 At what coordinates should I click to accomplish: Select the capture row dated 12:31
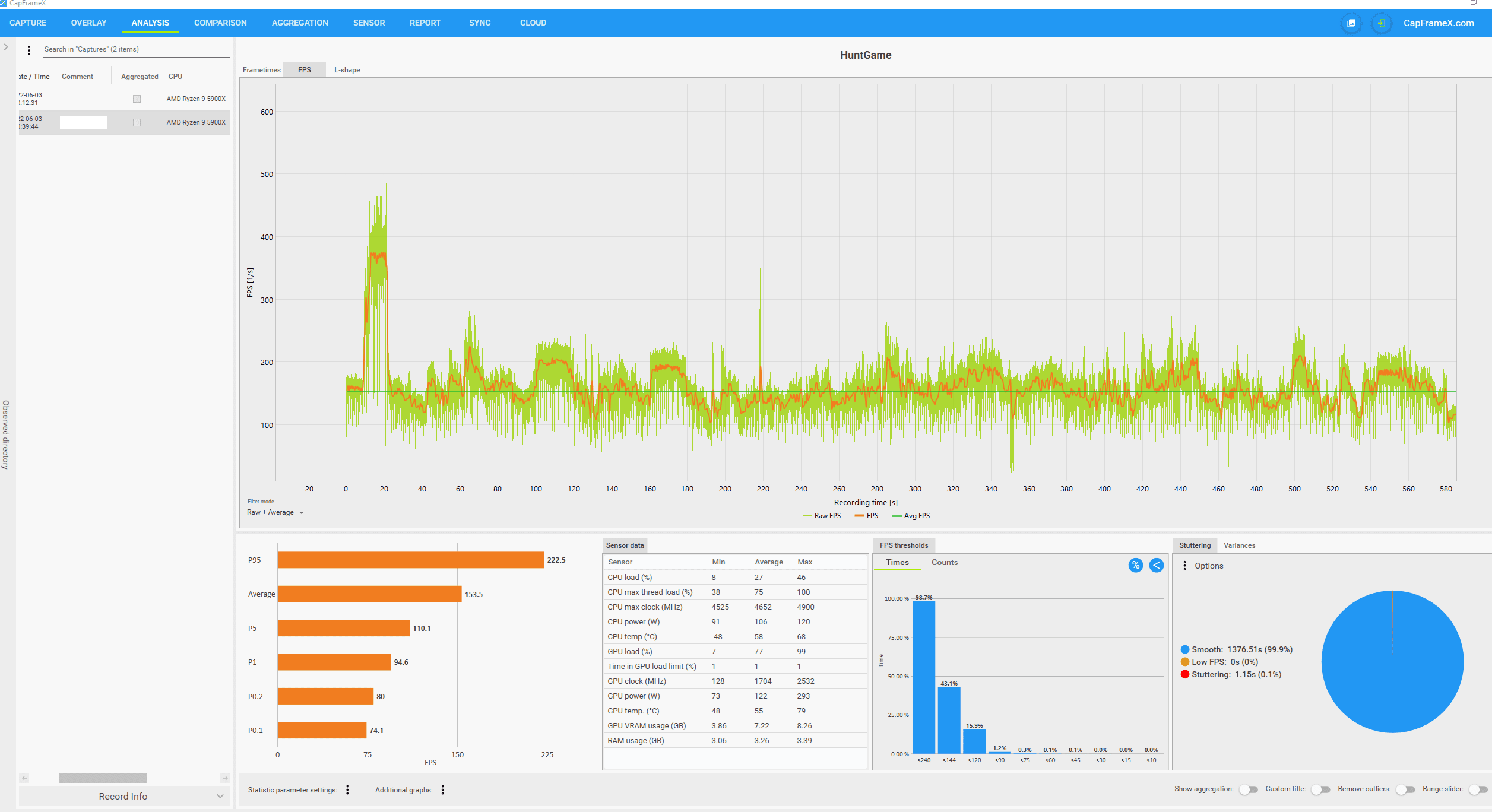point(124,99)
